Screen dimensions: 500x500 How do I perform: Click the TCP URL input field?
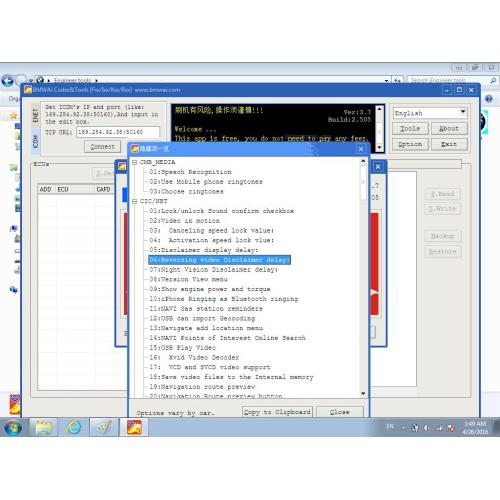(x=118, y=132)
